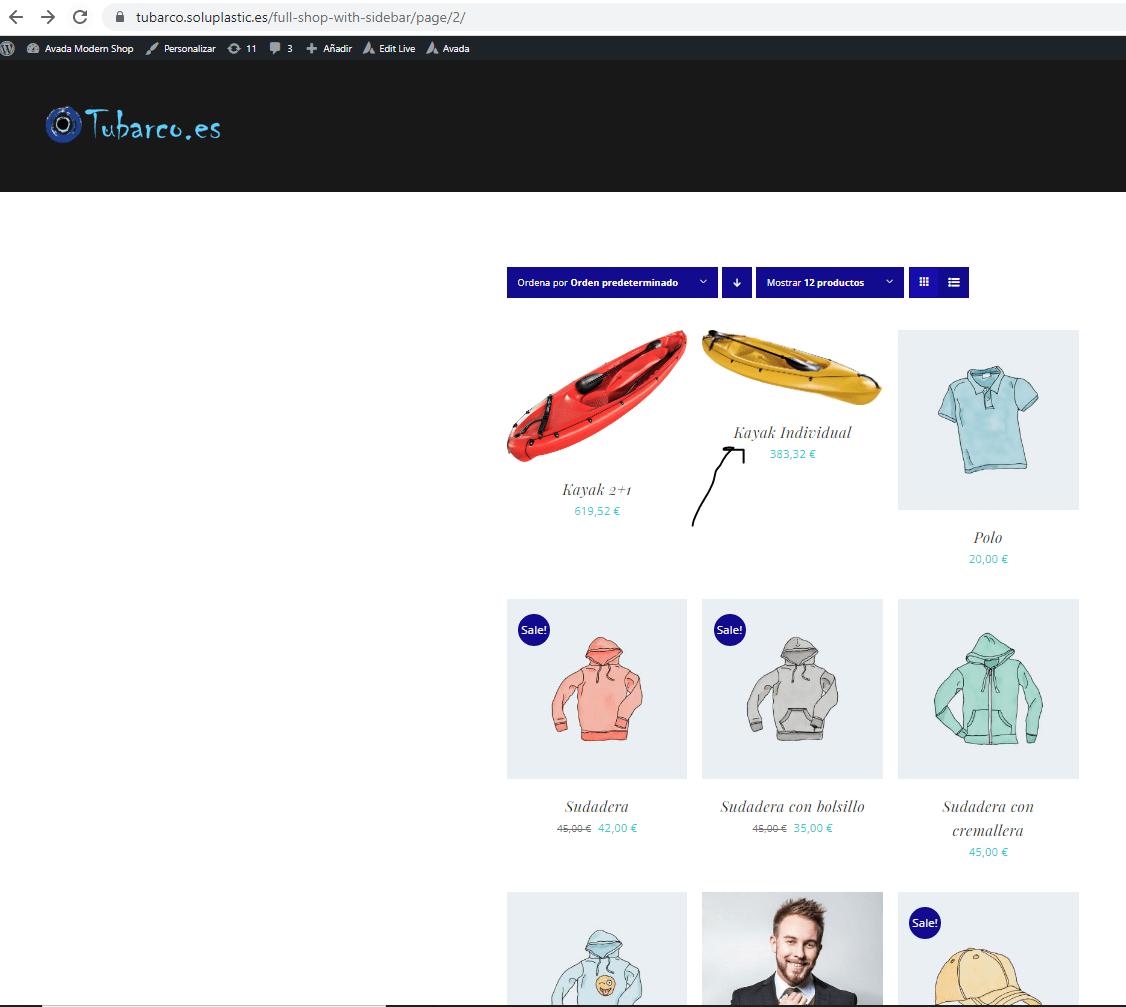The image size is (1126, 1007).
Task: Click sale price 42,00 €
Action: click(618, 828)
